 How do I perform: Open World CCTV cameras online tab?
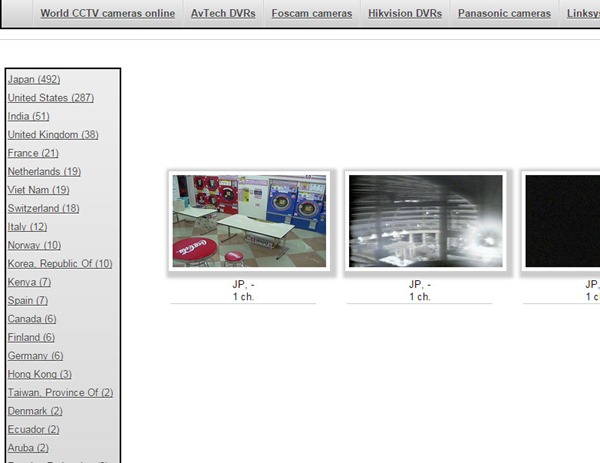[x=108, y=13]
